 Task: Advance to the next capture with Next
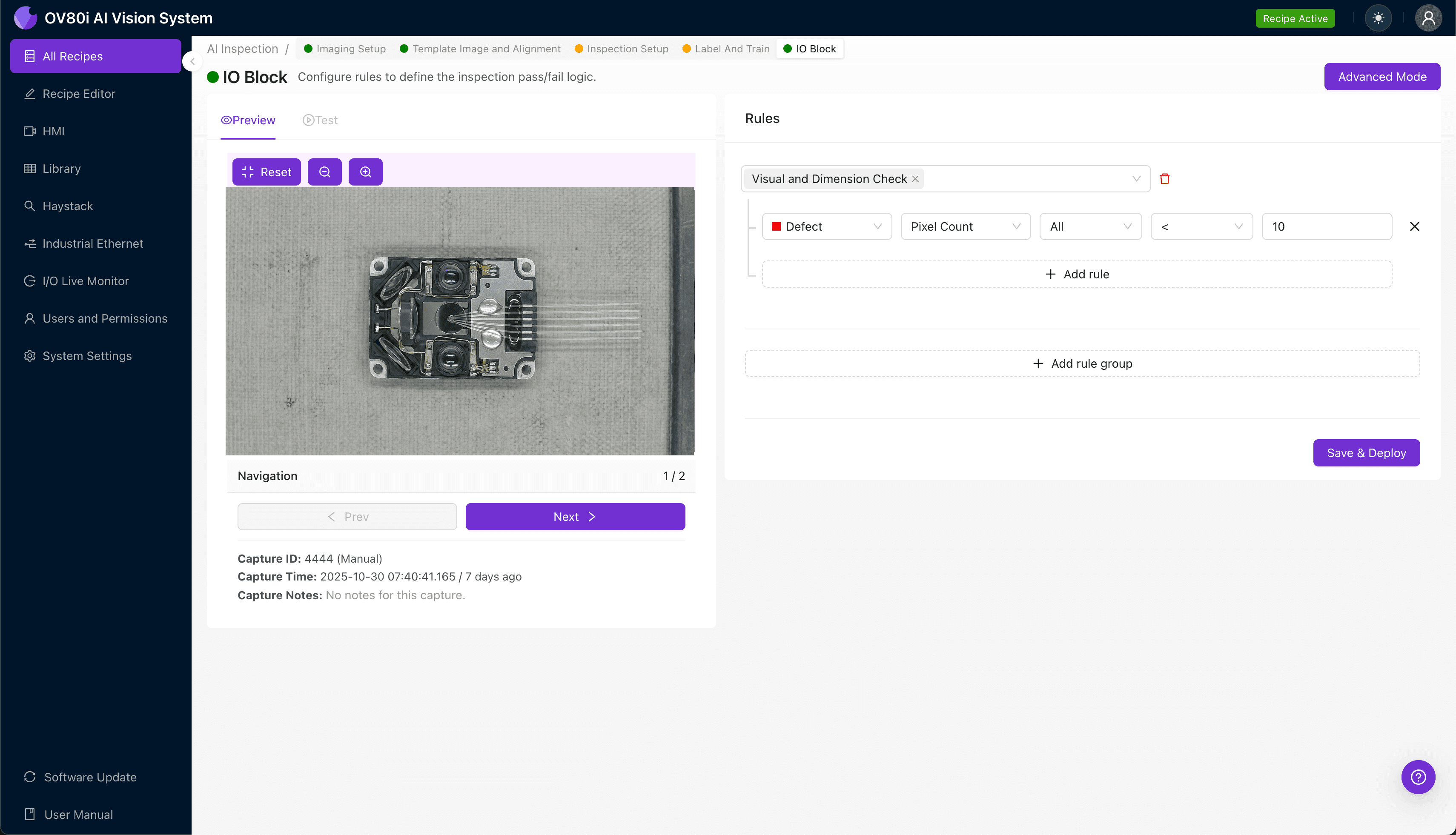(x=574, y=516)
